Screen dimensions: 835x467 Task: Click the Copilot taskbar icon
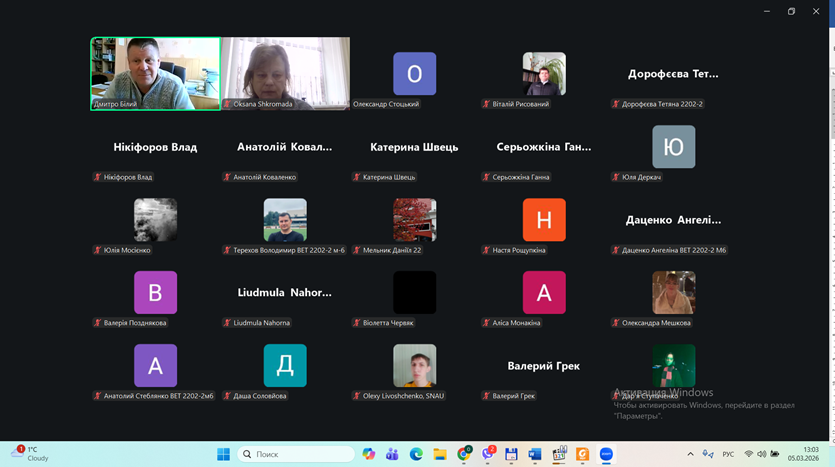click(x=369, y=454)
